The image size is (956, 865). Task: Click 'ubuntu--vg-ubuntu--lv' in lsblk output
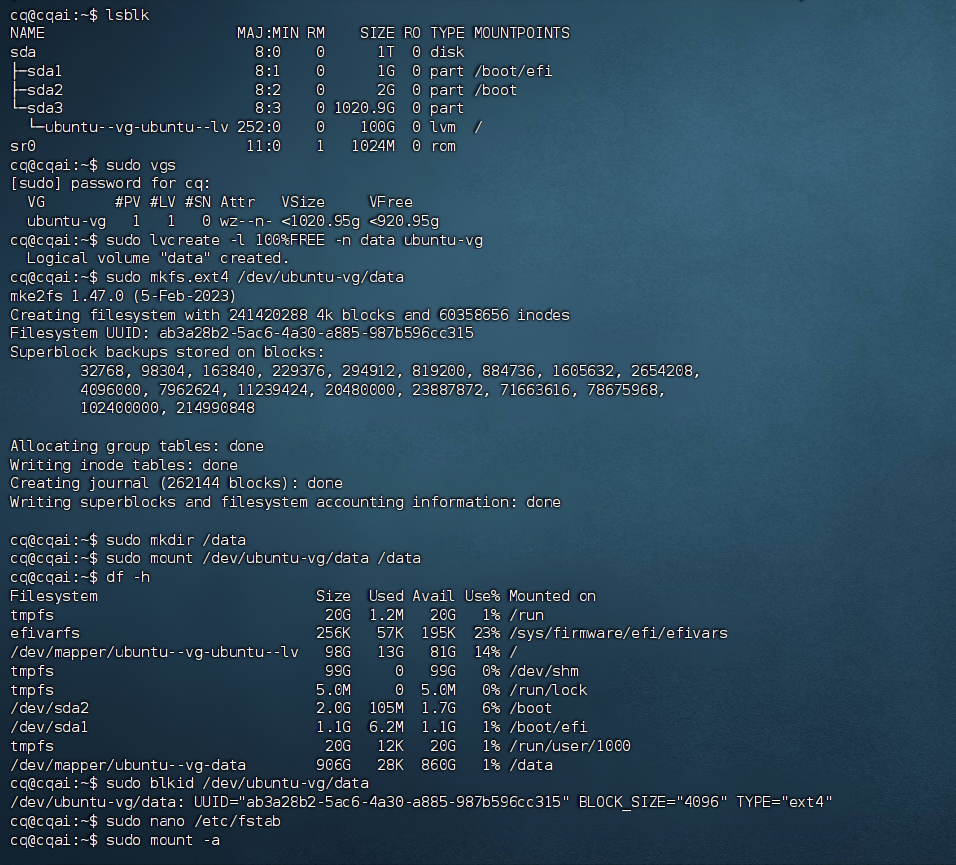tap(137, 127)
